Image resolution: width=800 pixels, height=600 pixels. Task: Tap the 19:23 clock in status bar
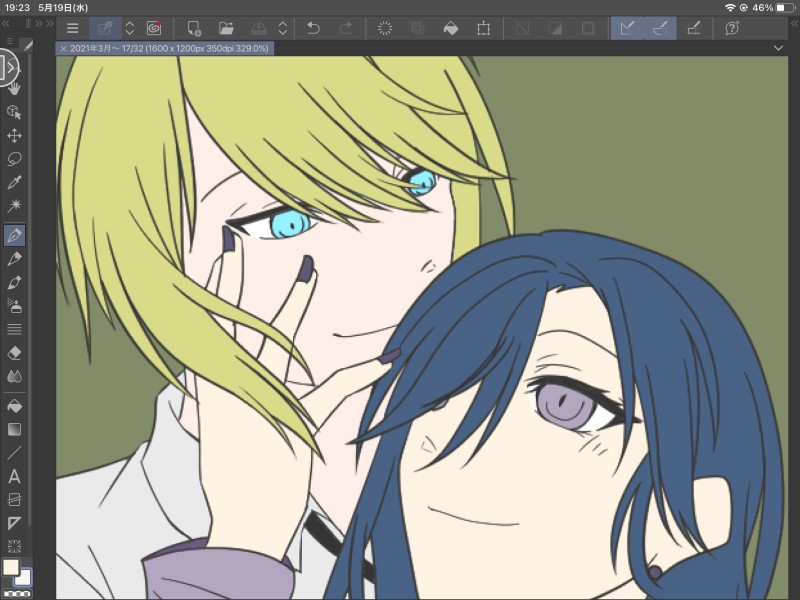[17, 8]
